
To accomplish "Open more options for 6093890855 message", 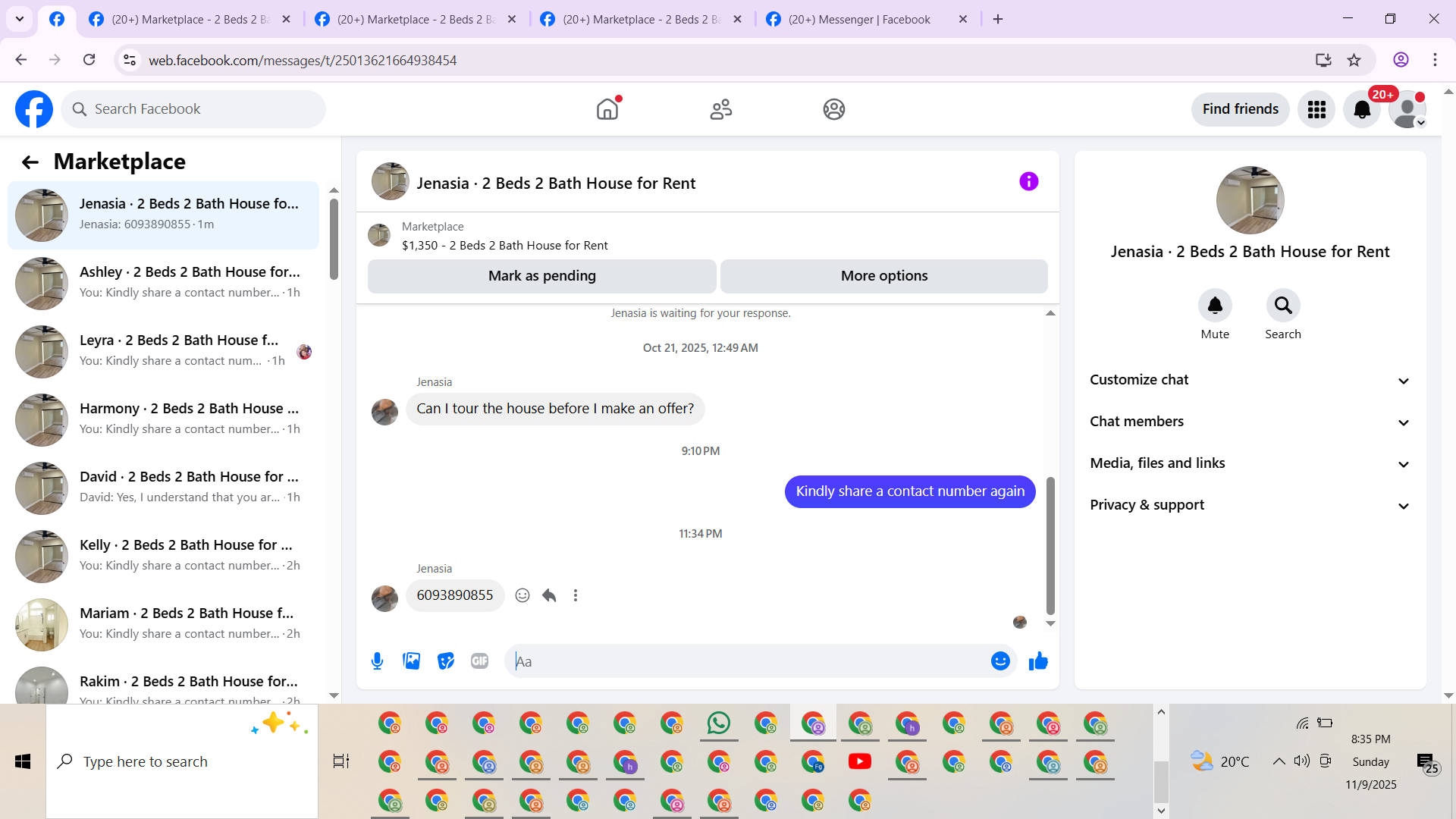I will (576, 595).
